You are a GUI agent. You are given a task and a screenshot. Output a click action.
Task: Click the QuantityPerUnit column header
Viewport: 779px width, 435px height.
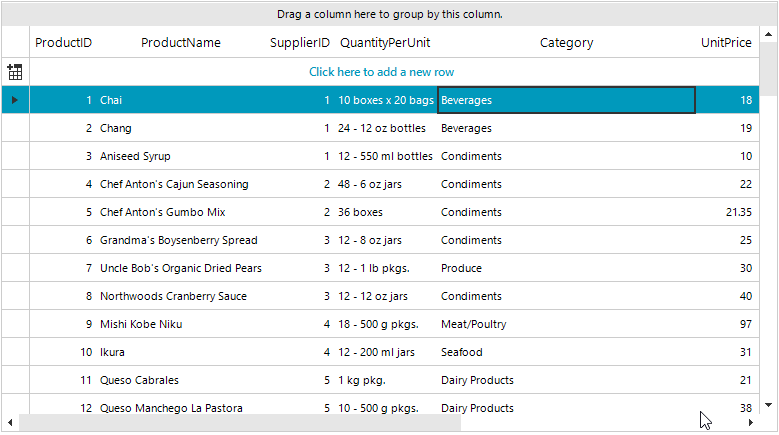tap(385, 43)
